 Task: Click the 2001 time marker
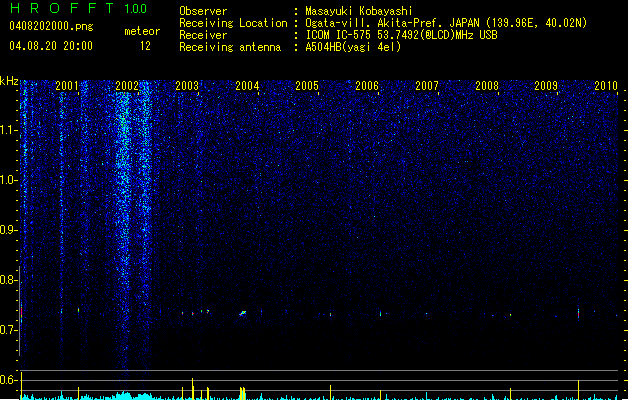click(67, 85)
